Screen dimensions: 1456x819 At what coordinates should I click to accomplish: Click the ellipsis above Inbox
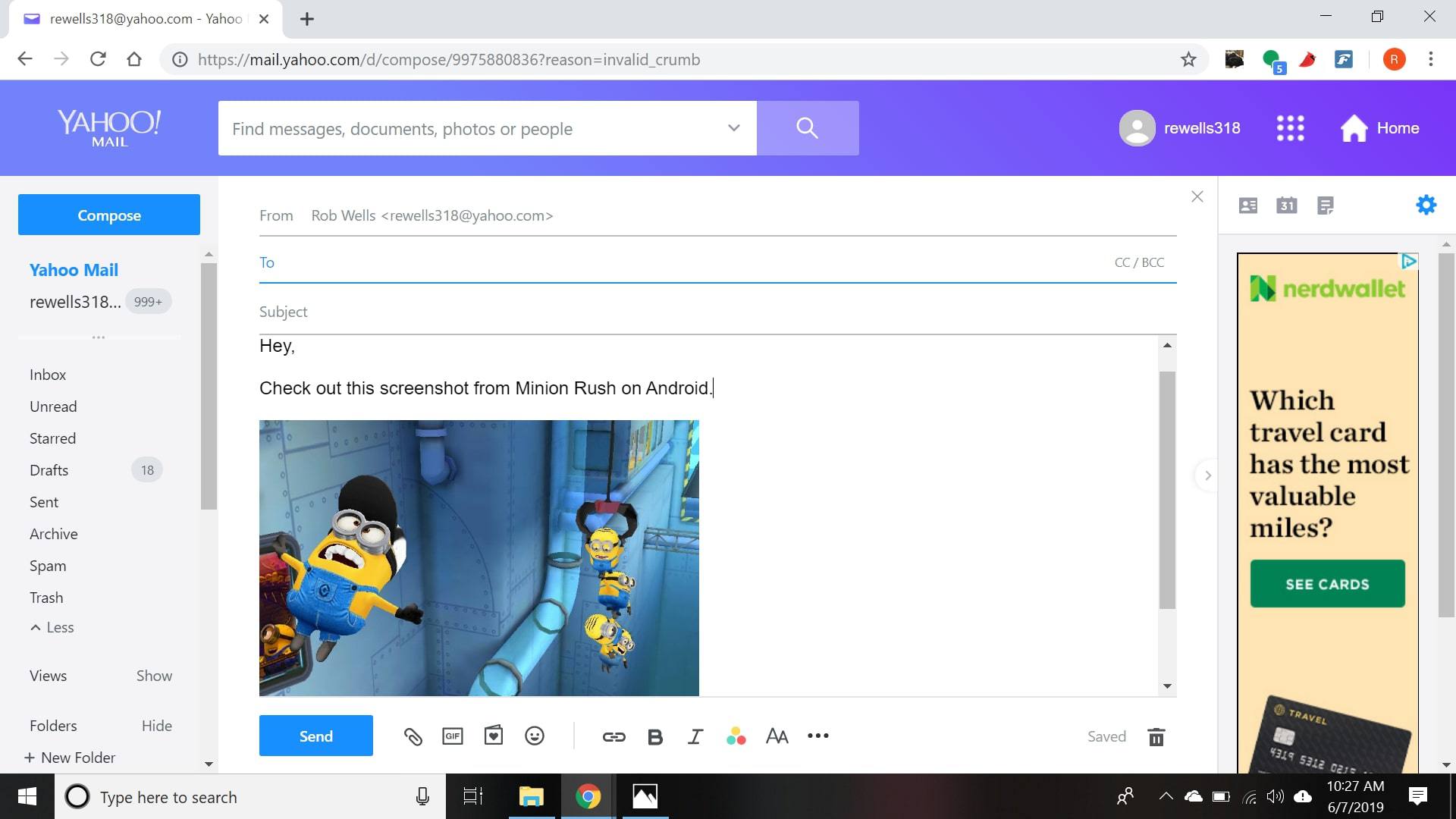pyautogui.click(x=99, y=337)
